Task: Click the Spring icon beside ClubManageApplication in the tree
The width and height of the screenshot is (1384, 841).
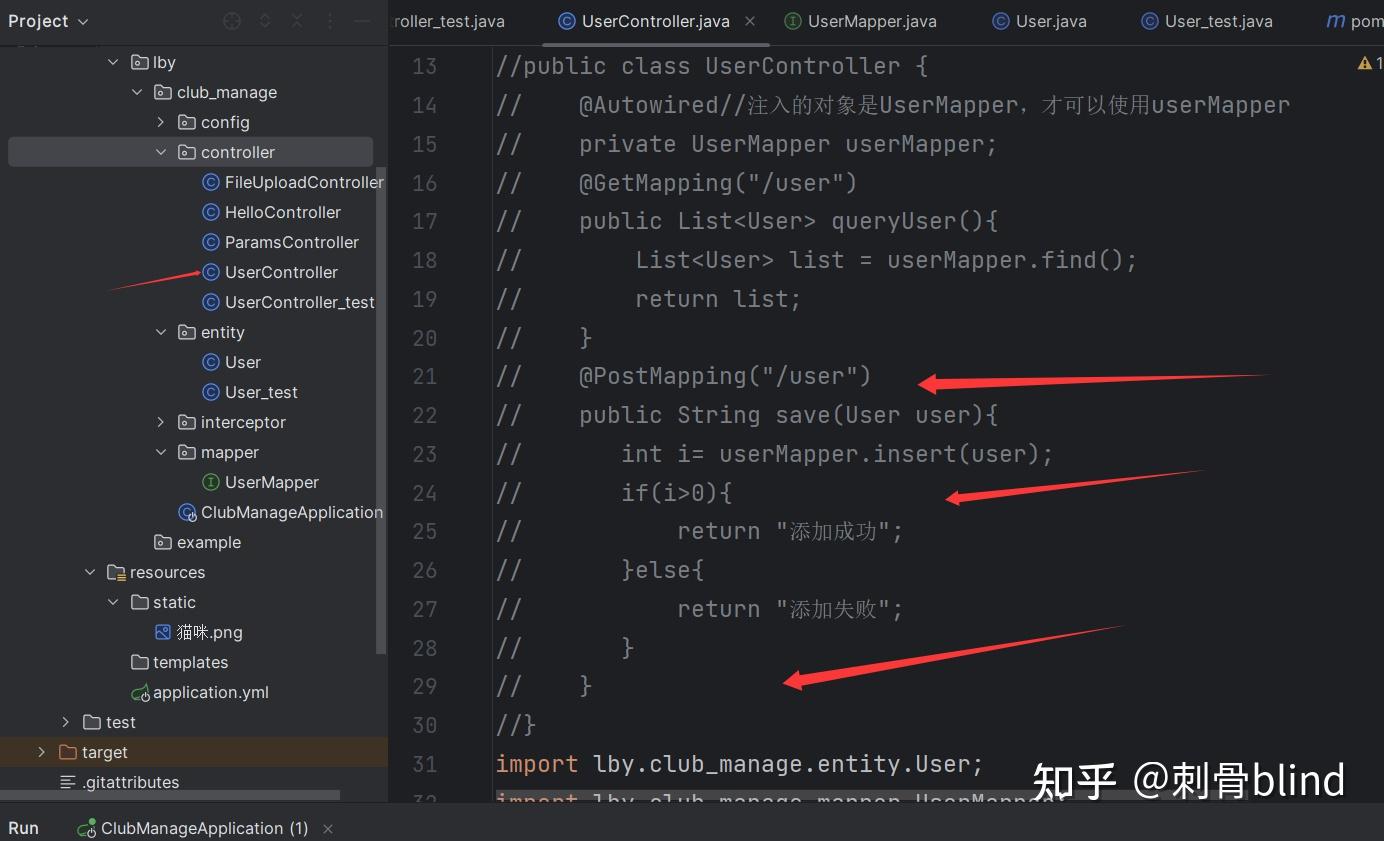Action: point(187,512)
